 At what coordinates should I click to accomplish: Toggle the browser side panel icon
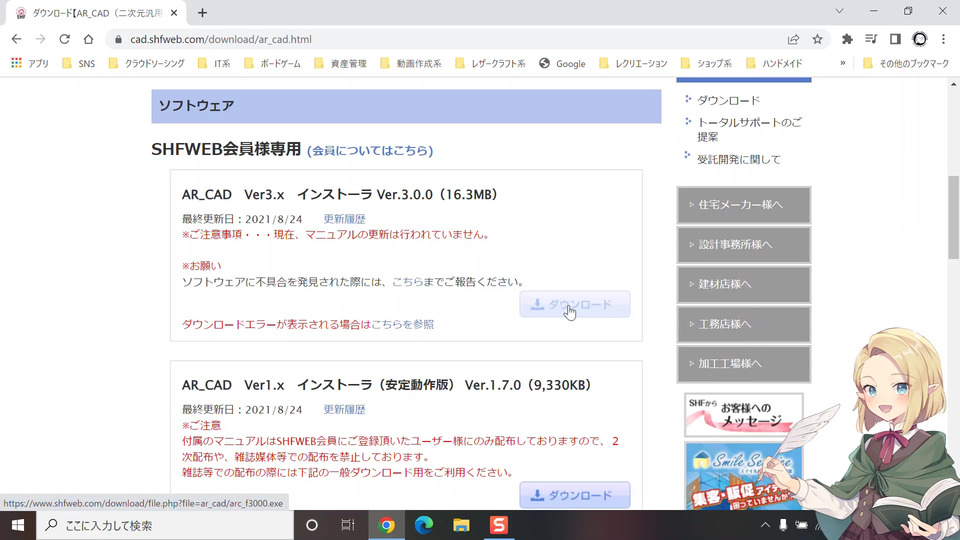[x=895, y=39]
